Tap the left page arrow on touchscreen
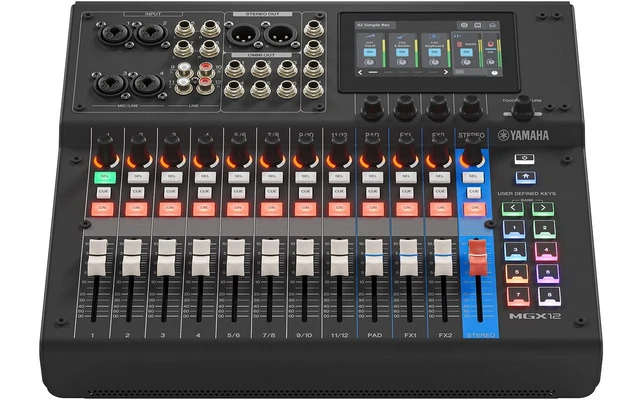The width and height of the screenshot is (640, 400). tap(360, 72)
